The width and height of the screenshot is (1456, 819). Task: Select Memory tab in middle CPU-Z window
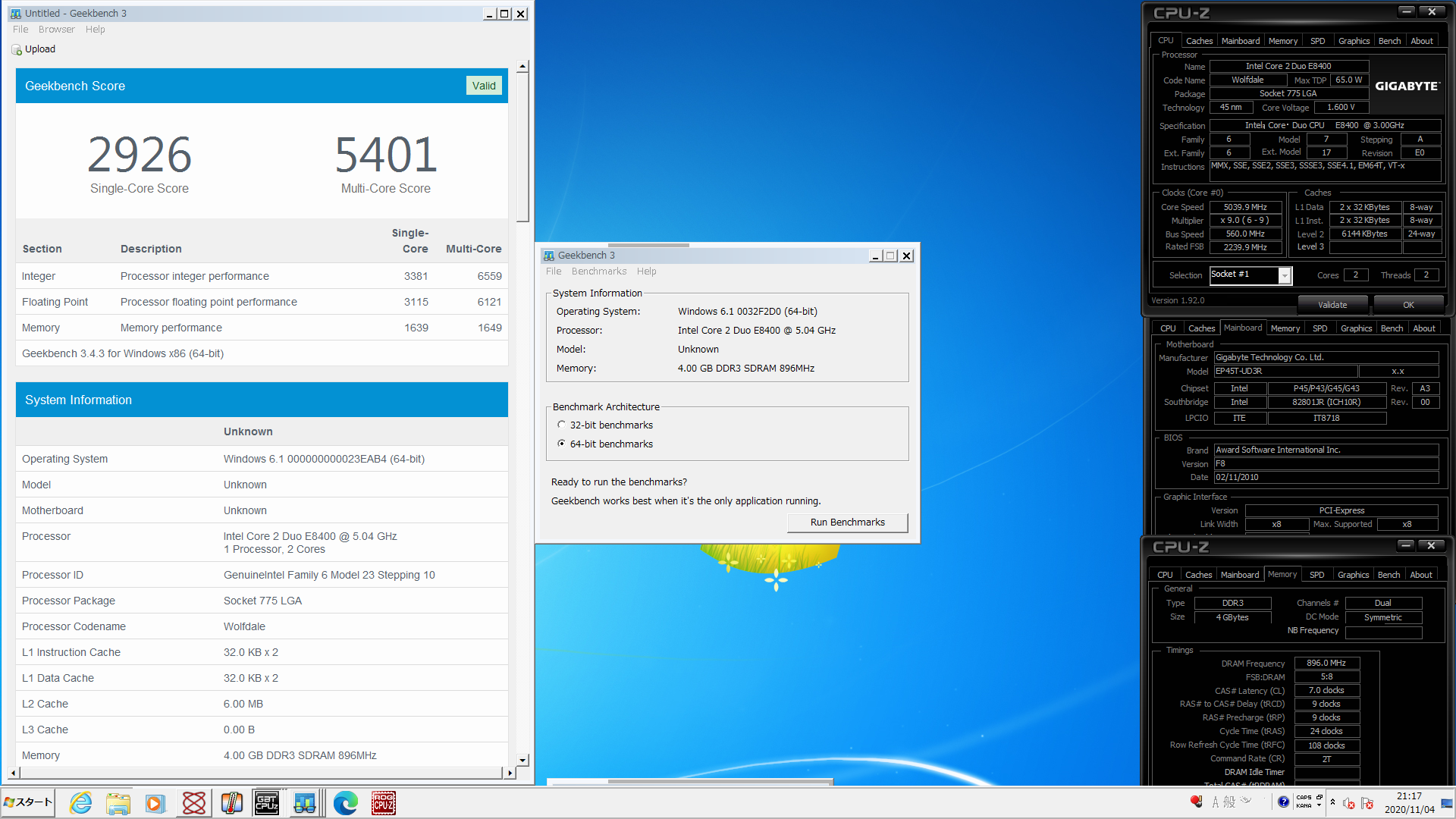tap(1285, 328)
